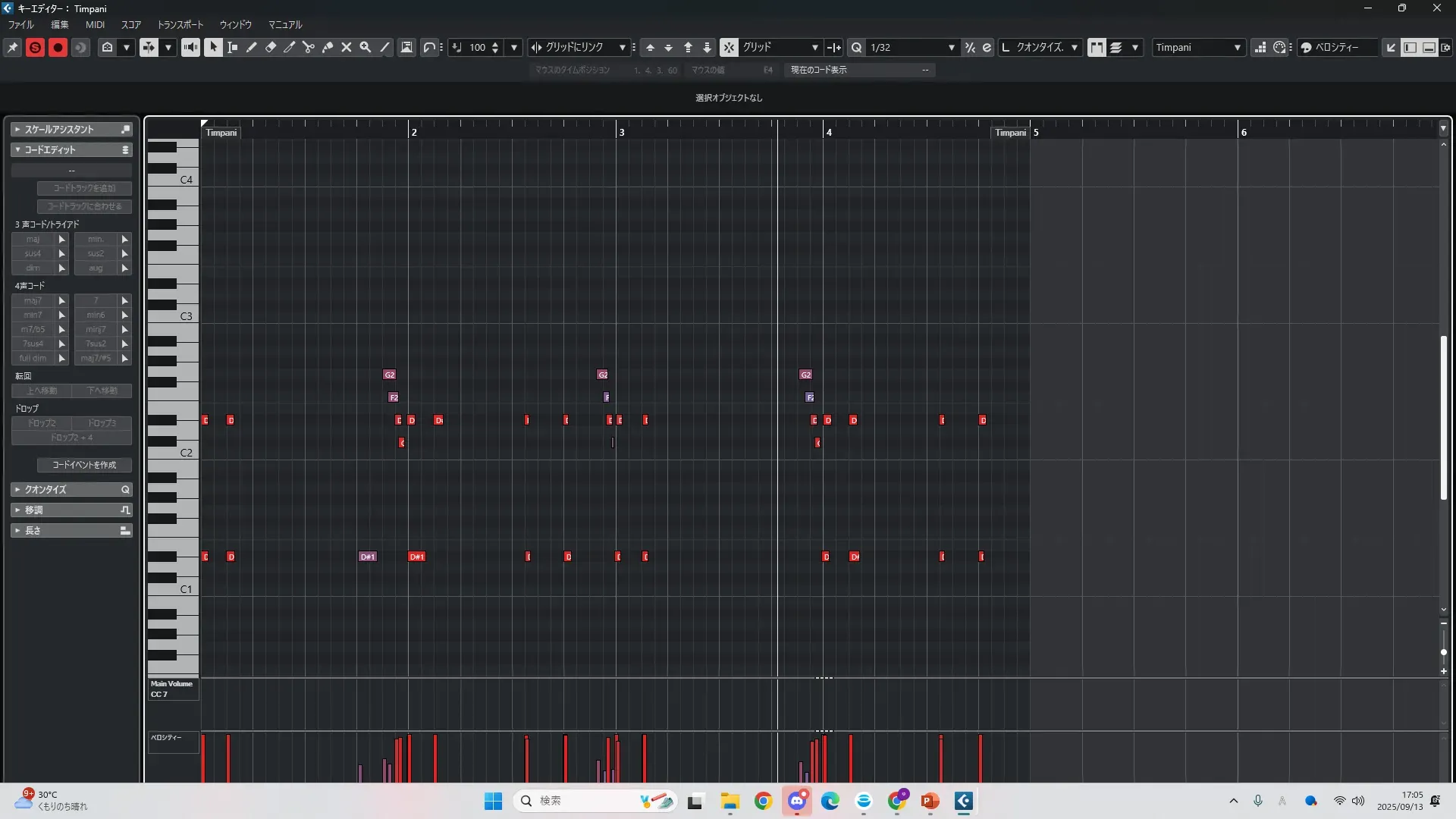
Task: Open the quantize preset 1/32 dropdown
Action: pyautogui.click(x=951, y=47)
